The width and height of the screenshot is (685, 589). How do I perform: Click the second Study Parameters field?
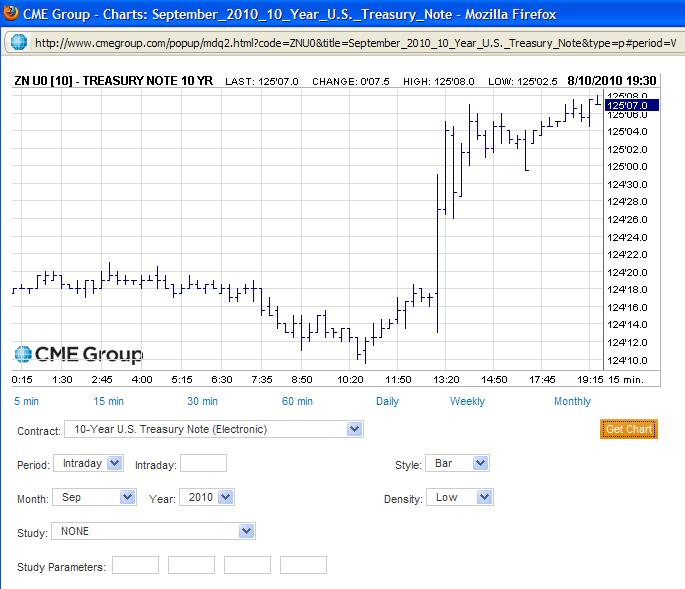[x=191, y=565]
